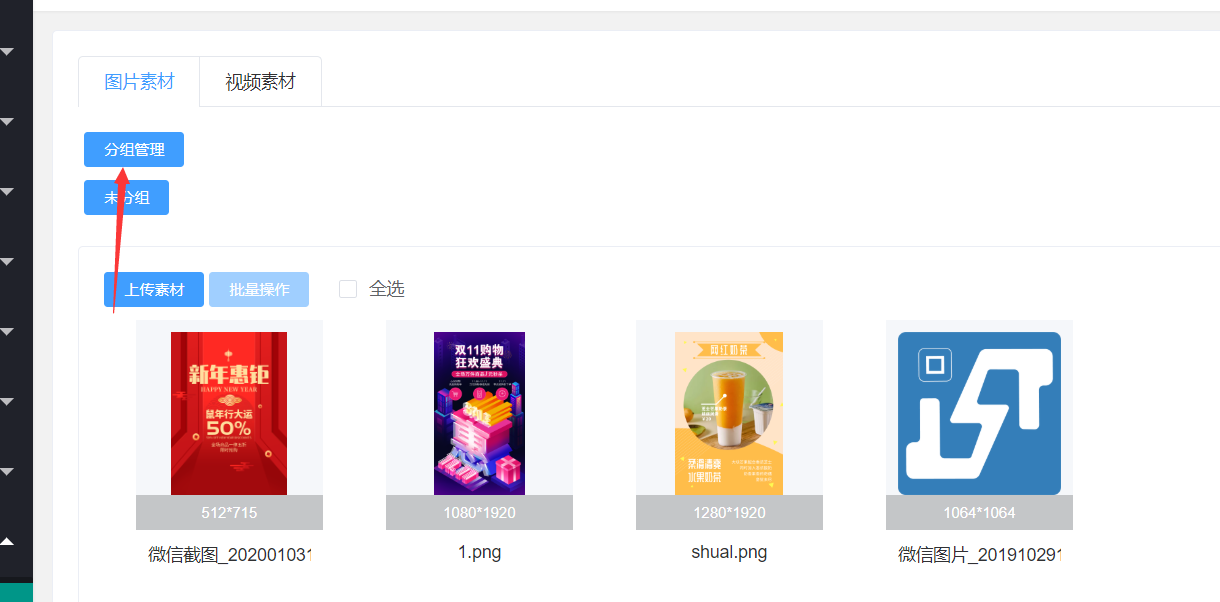Tick the 全选 select-all checkbox
The height and width of the screenshot is (602, 1220).
(348, 289)
